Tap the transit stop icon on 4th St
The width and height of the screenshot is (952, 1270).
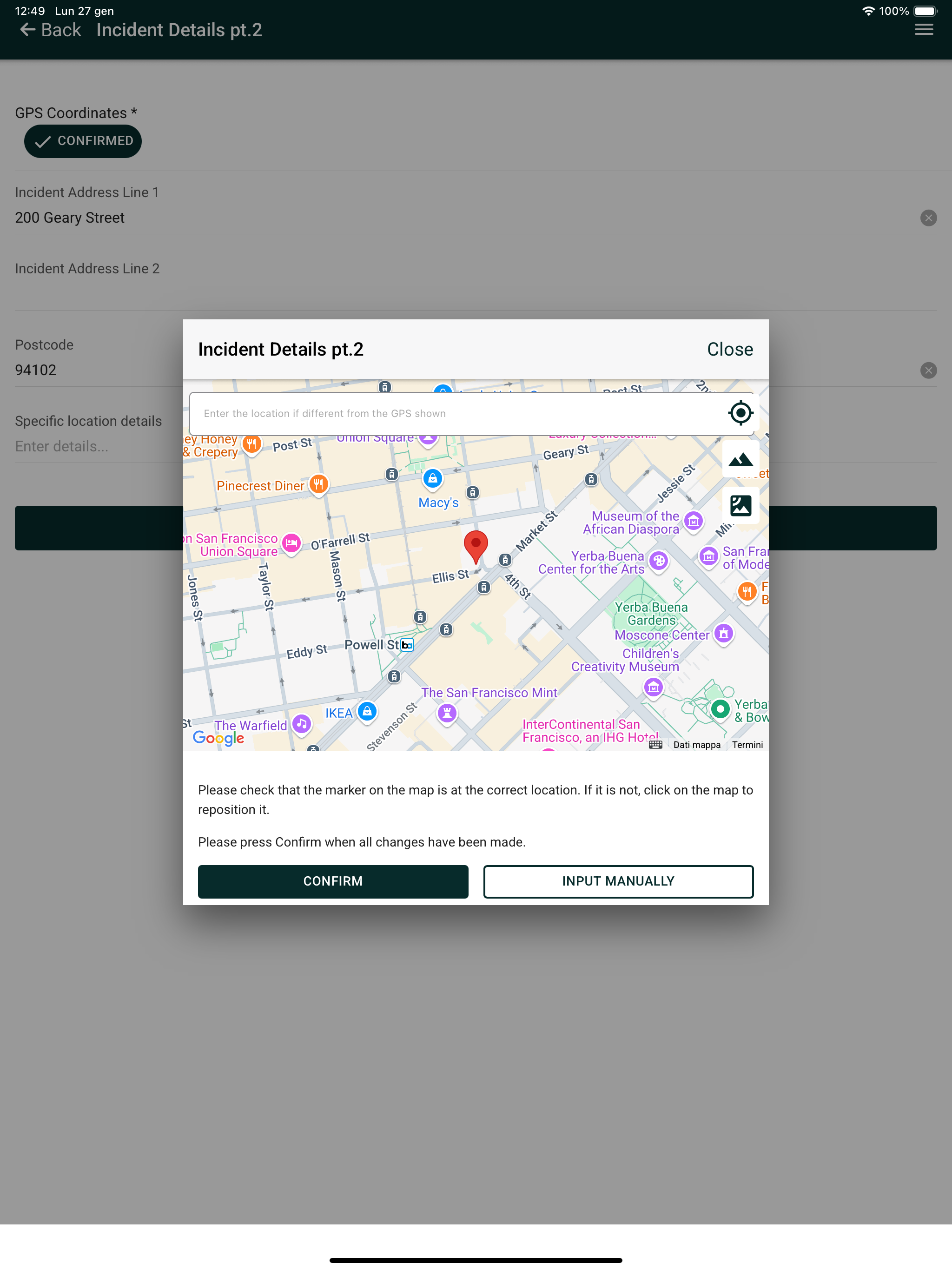click(x=484, y=587)
